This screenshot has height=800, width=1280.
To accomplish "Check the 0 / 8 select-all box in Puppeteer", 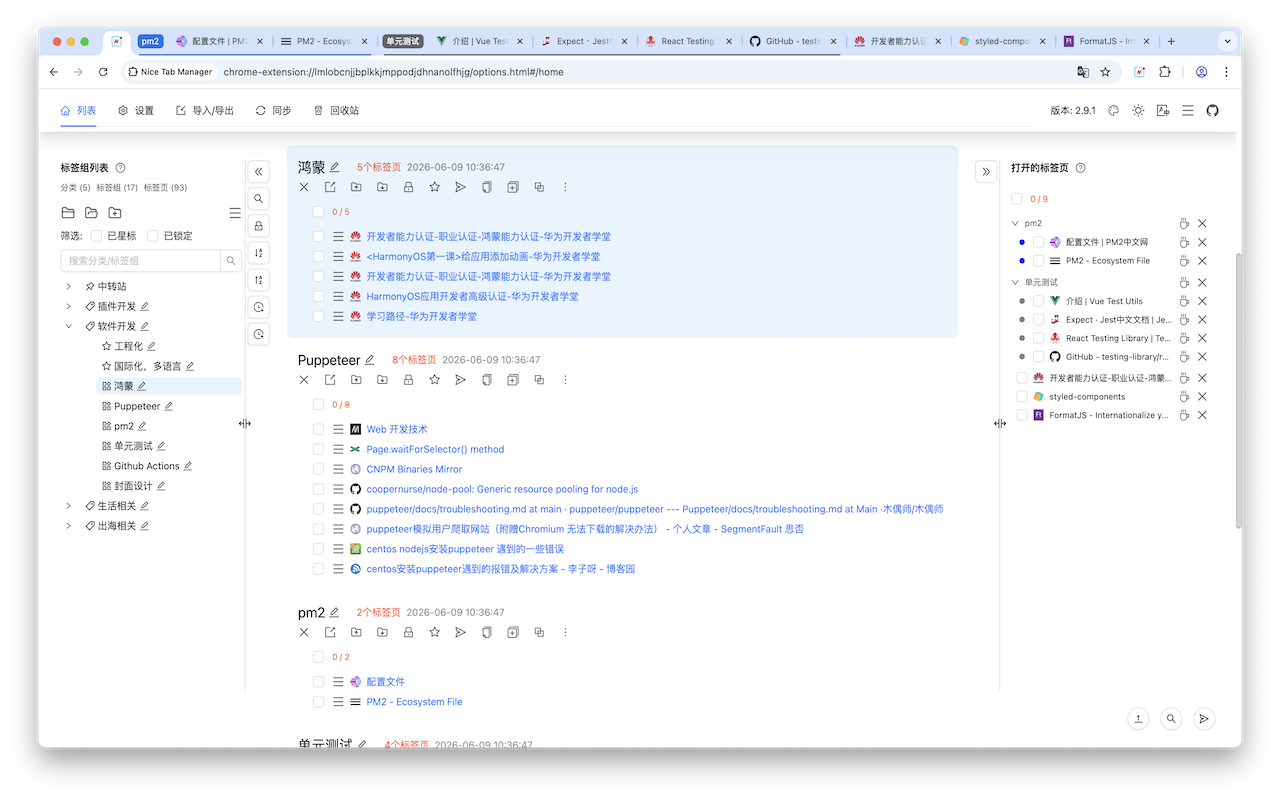I will (318, 405).
